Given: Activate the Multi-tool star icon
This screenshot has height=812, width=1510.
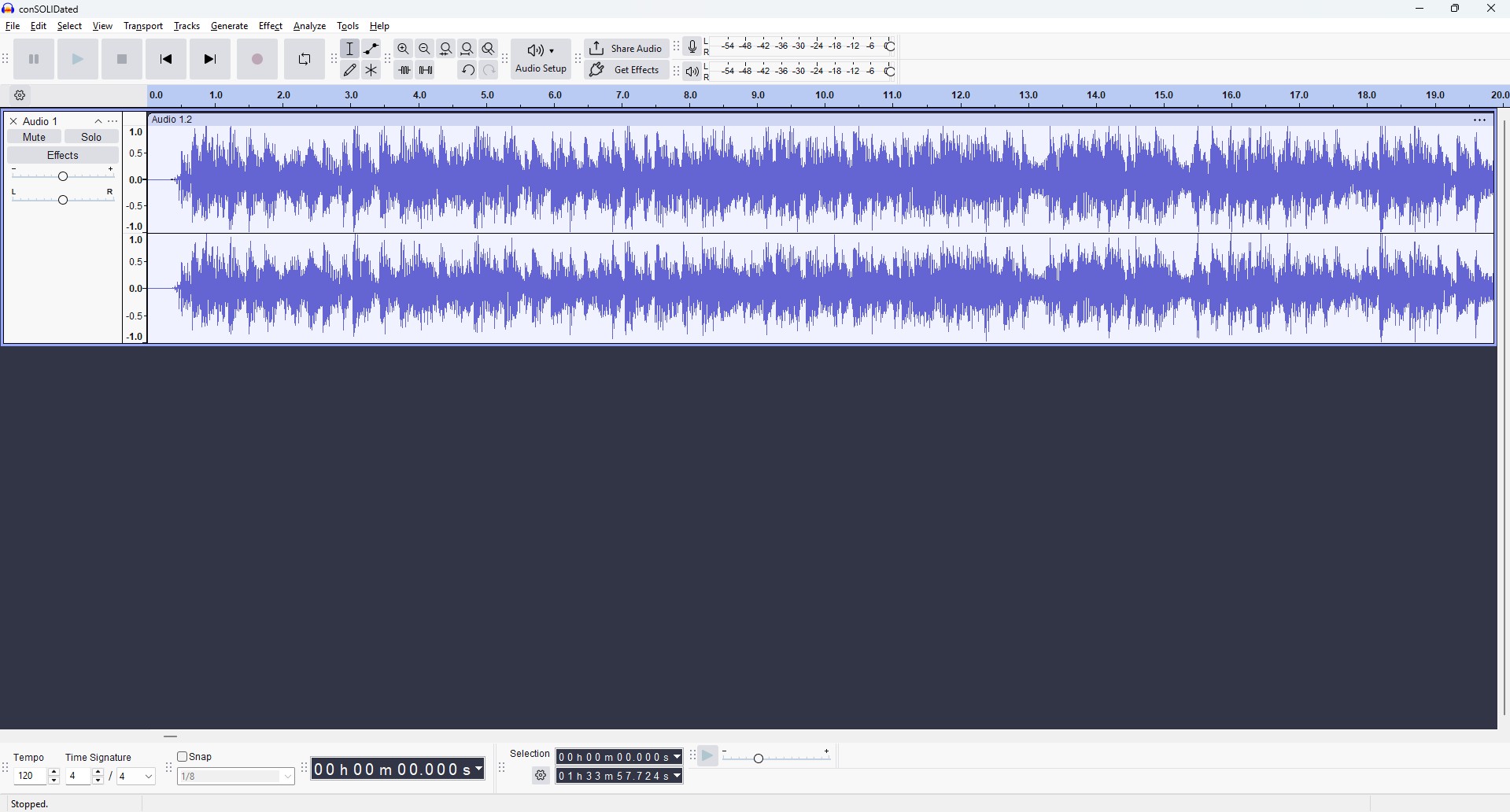Looking at the screenshot, I should [371, 70].
